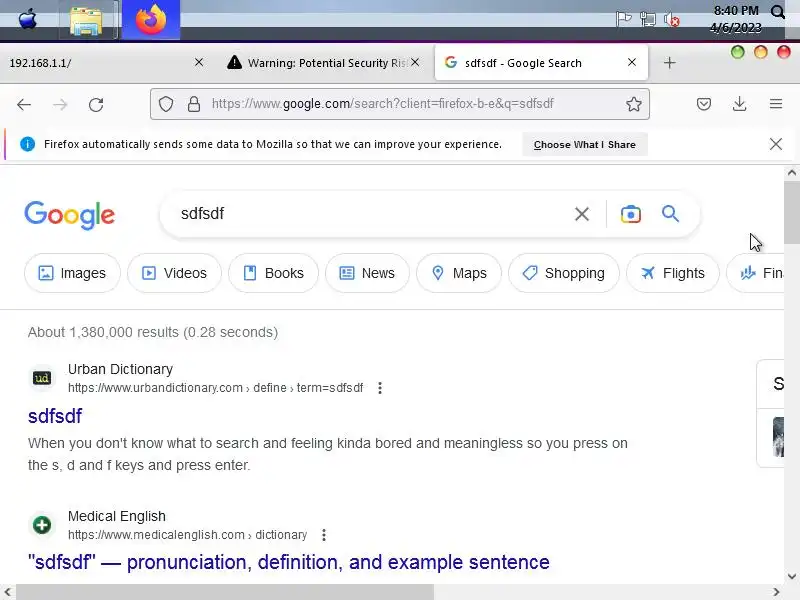
Task: Click the medicalenglish.com URL breadcrumb
Action: (x=187, y=535)
